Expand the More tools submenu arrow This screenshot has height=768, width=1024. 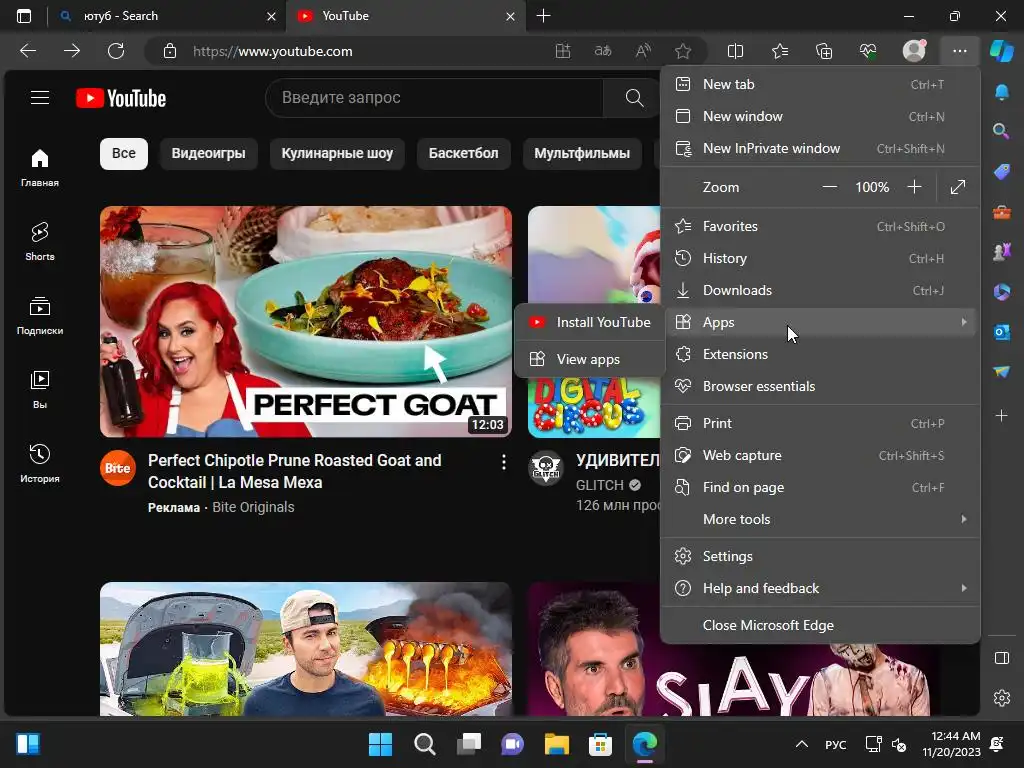[x=964, y=519]
